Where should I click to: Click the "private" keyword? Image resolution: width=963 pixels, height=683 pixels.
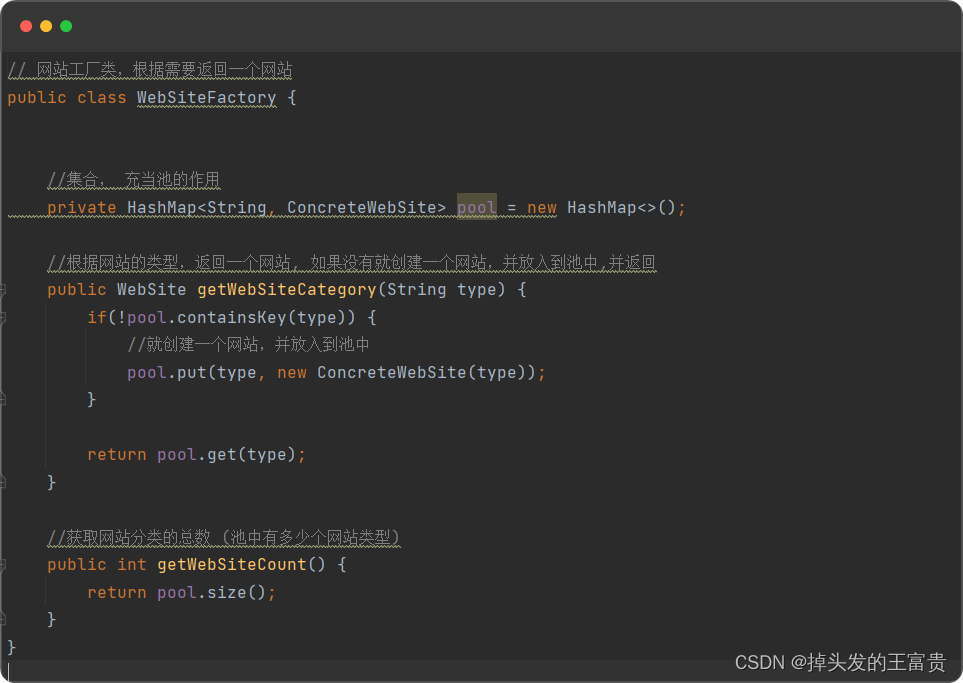click(82, 208)
